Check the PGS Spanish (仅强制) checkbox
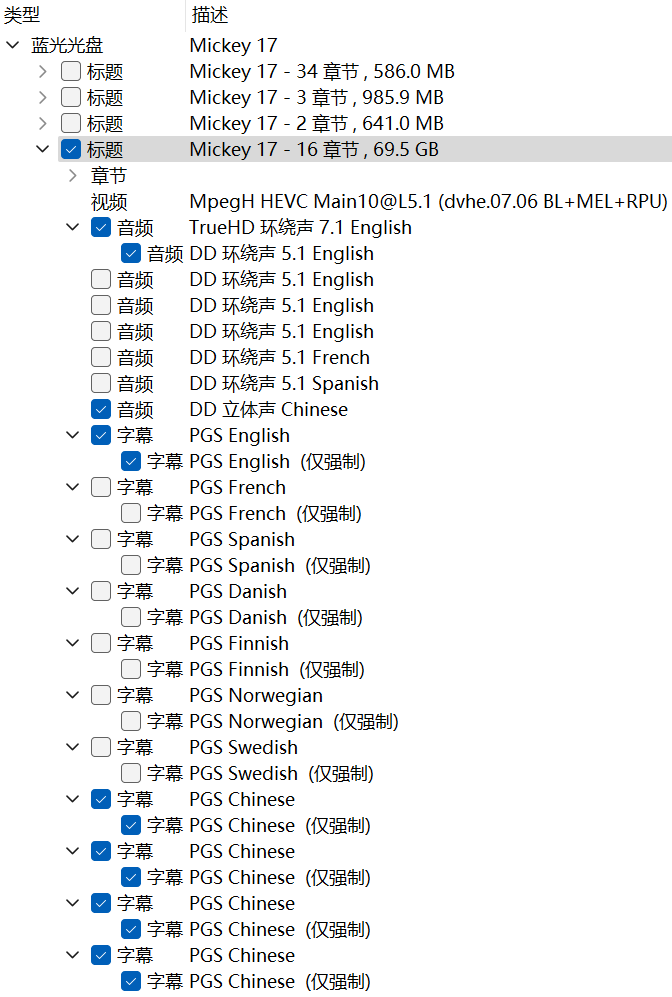The height and width of the screenshot is (997, 672). point(130,566)
